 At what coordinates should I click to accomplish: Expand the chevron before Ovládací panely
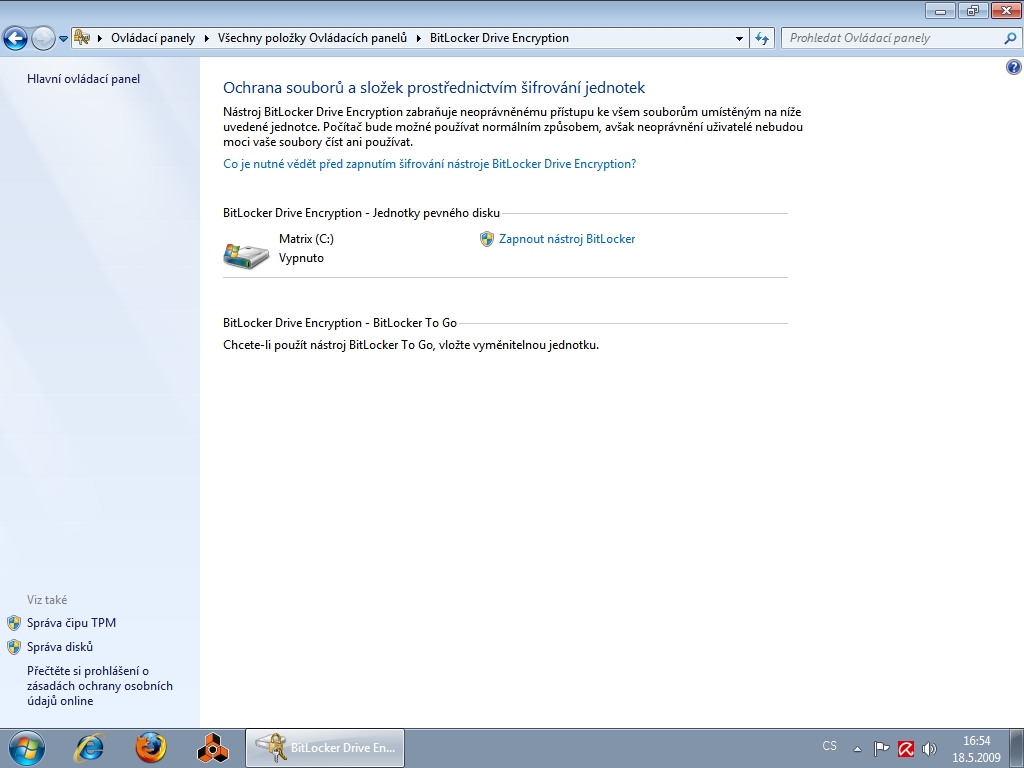pyautogui.click(x=100, y=39)
